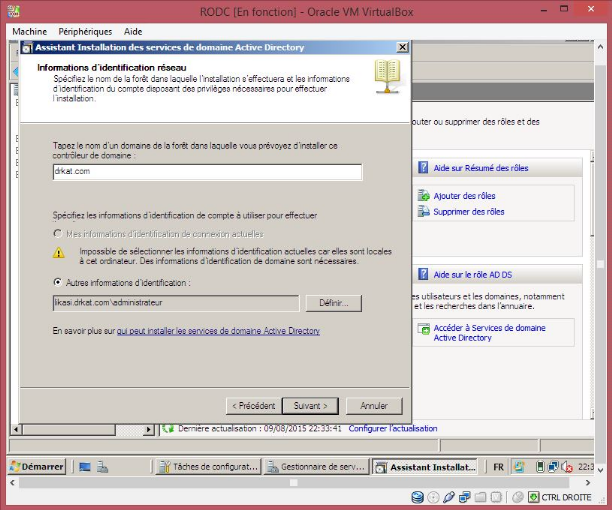Click the Précédent button
Screen dimensions: 612x510
[x=252, y=406]
